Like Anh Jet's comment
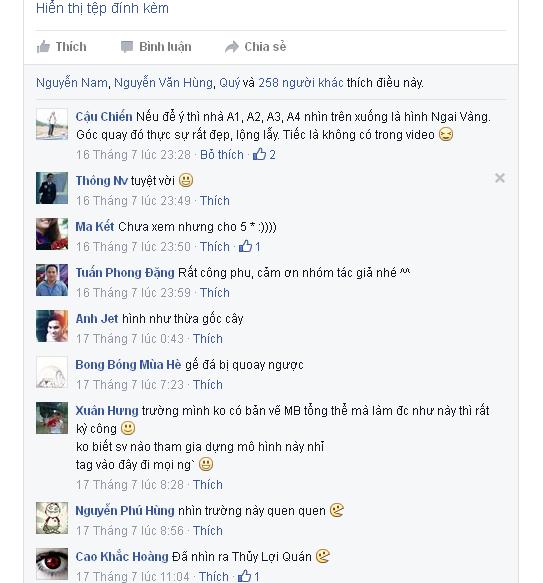The image size is (543, 583). pos(208,338)
